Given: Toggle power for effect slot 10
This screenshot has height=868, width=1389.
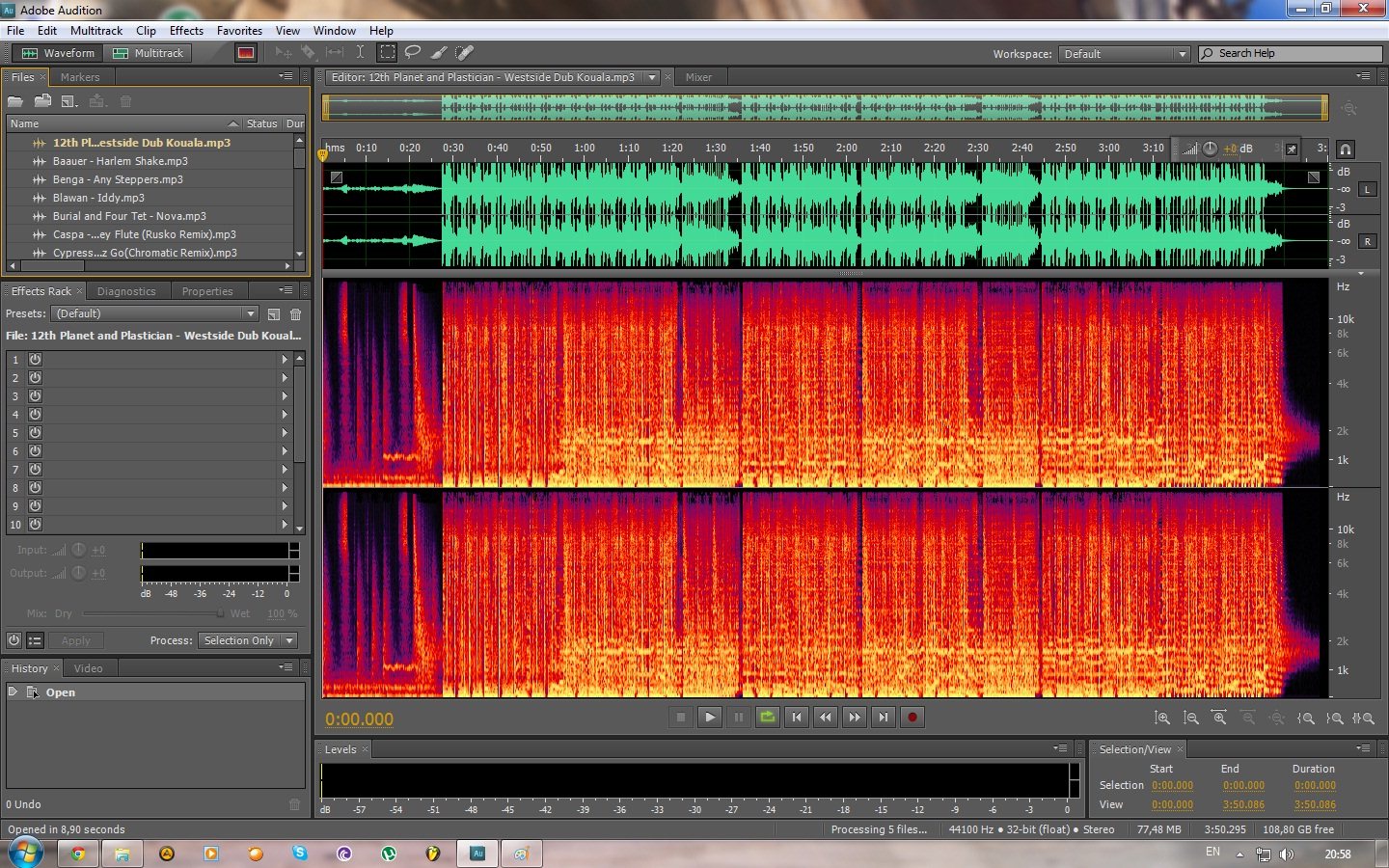Looking at the screenshot, I should click(35, 525).
